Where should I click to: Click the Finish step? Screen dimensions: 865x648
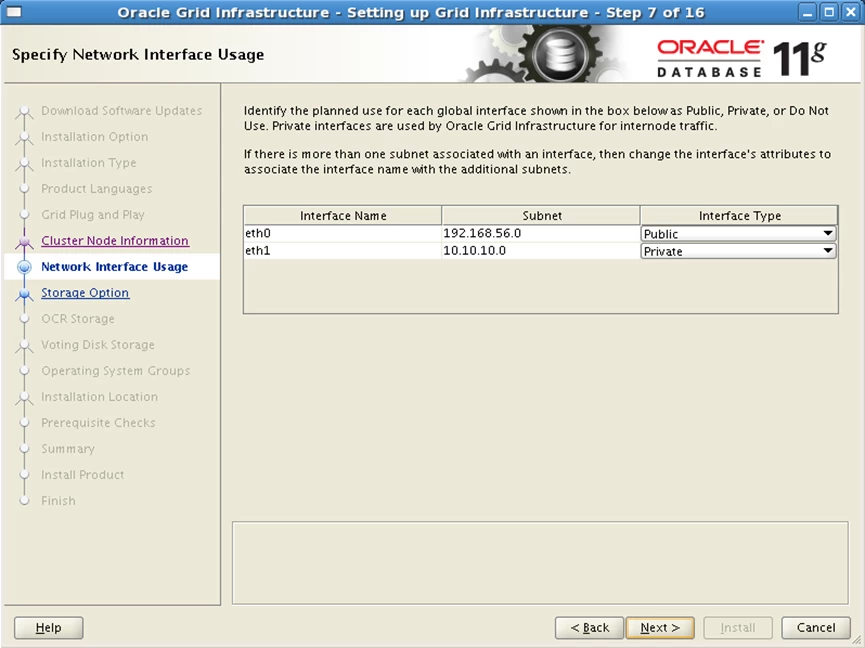58,501
